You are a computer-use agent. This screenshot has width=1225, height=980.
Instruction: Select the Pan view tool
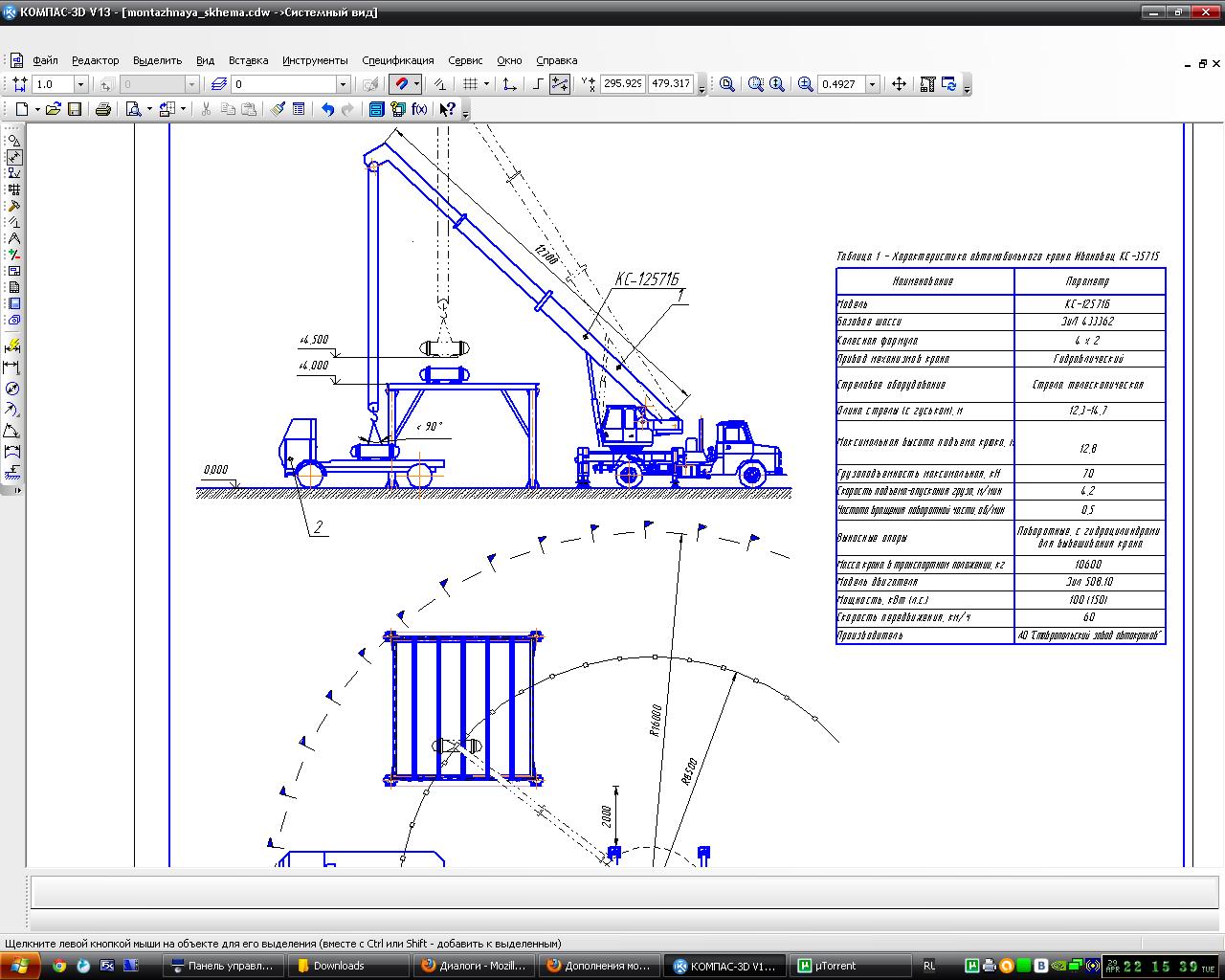click(899, 84)
